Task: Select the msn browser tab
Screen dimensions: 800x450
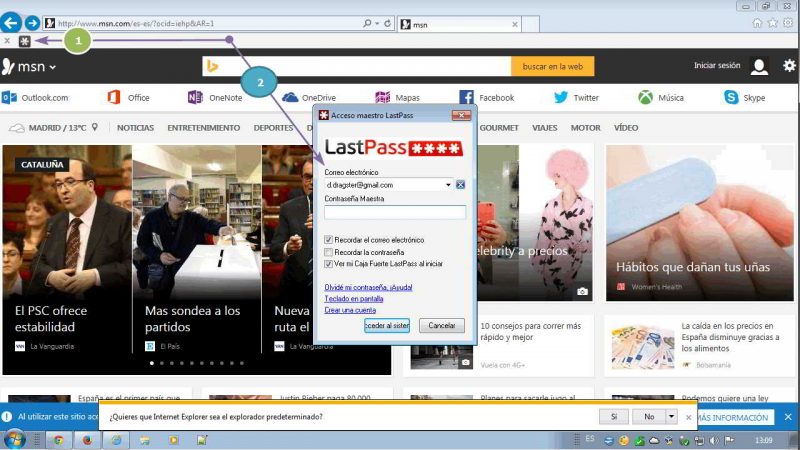Action: point(458,24)
